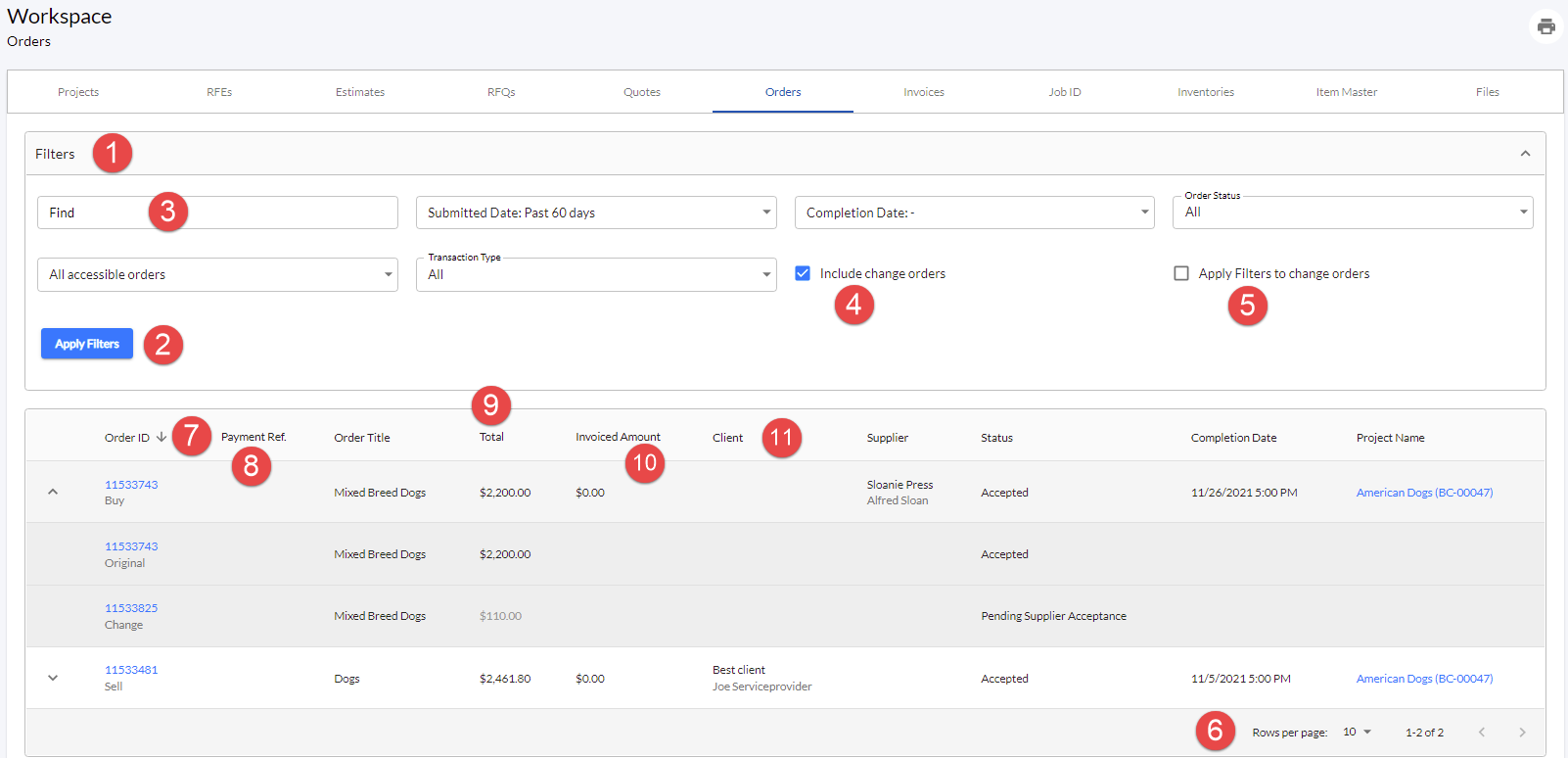Open the Files tab

(1488, 92)
